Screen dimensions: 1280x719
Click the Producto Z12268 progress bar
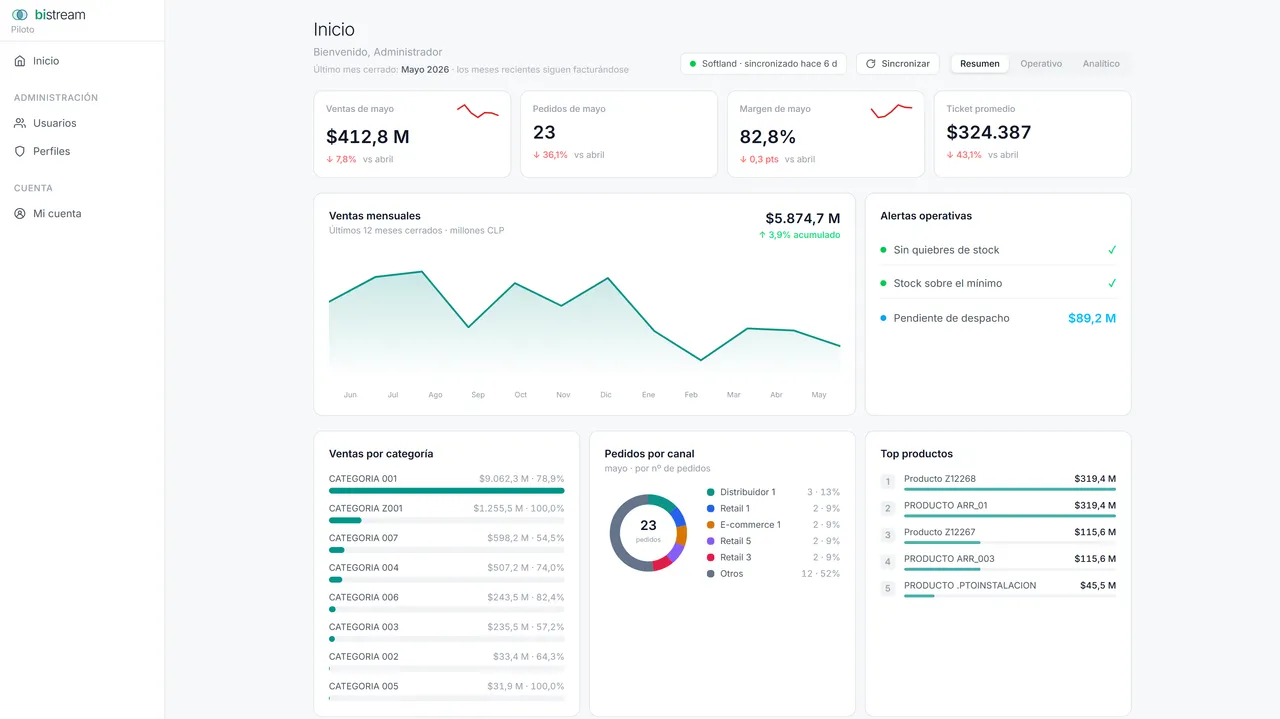[1010, 489]
